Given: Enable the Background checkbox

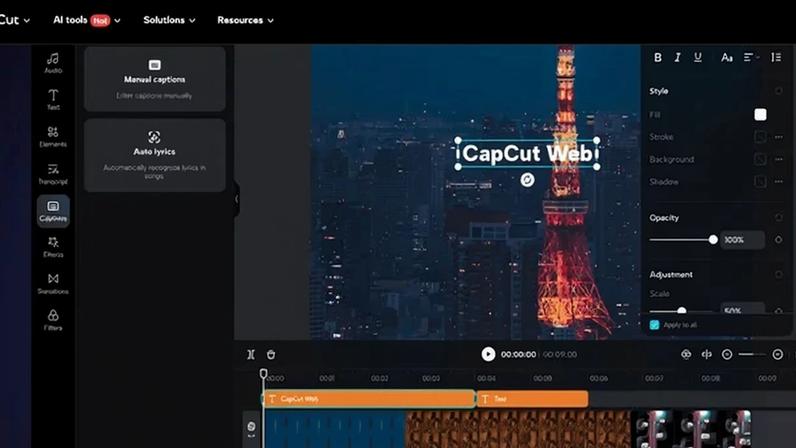Looking at the screenshot, I should (x=760, y=159).
